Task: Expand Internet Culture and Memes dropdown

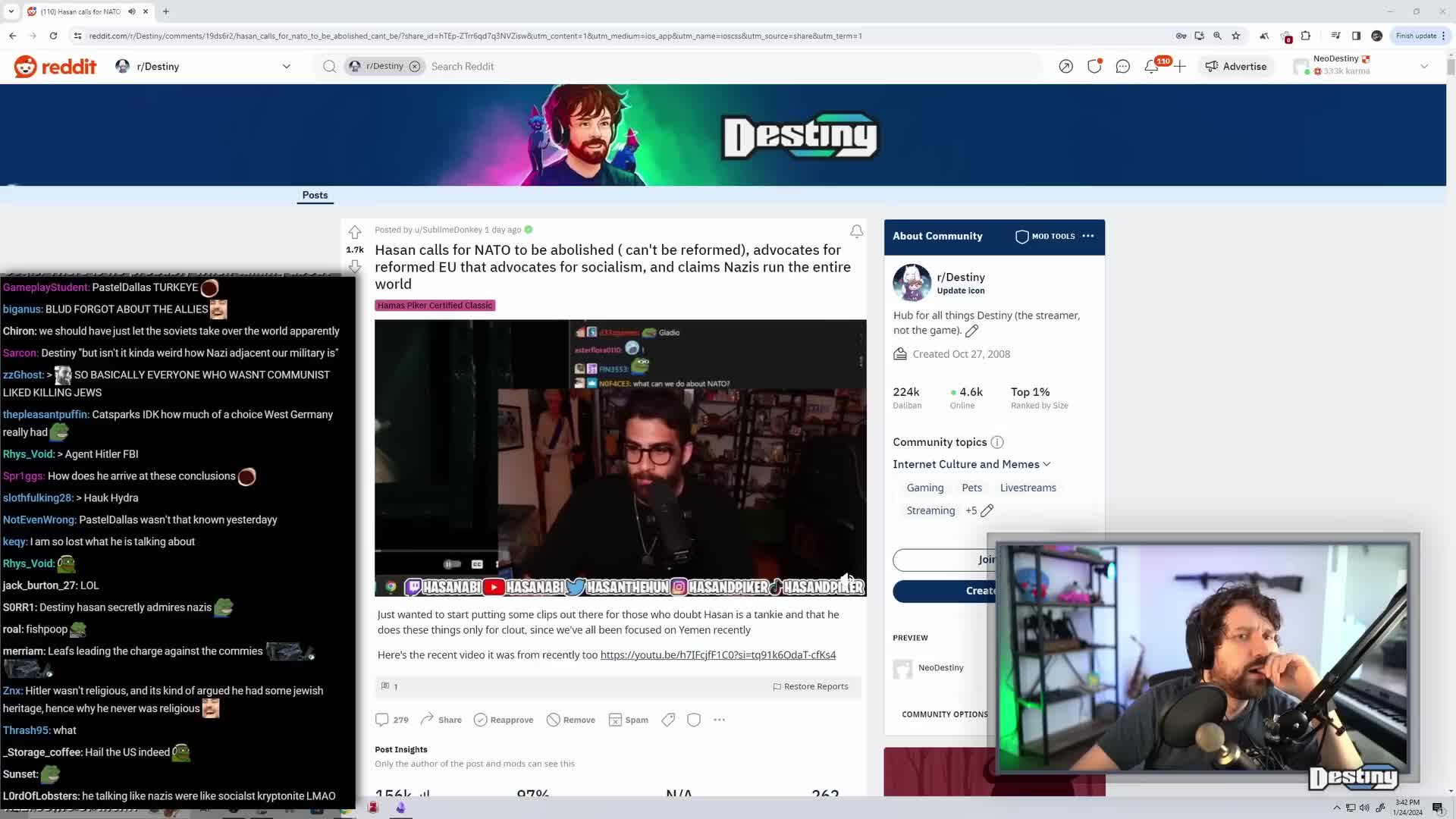Action: 971,465
